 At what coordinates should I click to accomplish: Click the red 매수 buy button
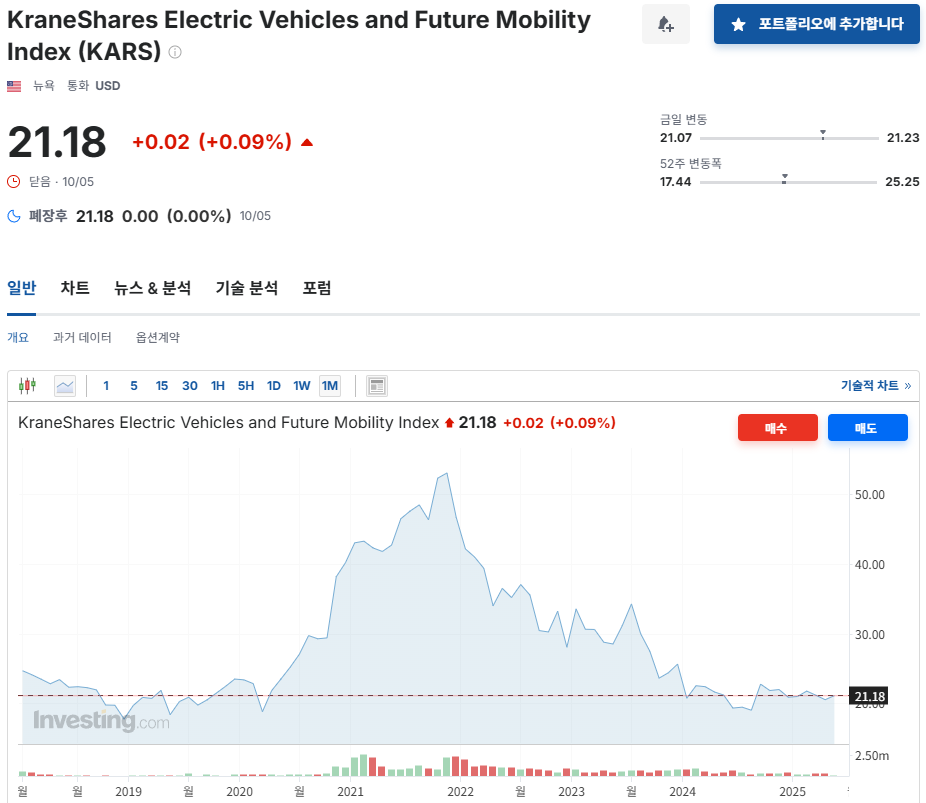point(777,427)
